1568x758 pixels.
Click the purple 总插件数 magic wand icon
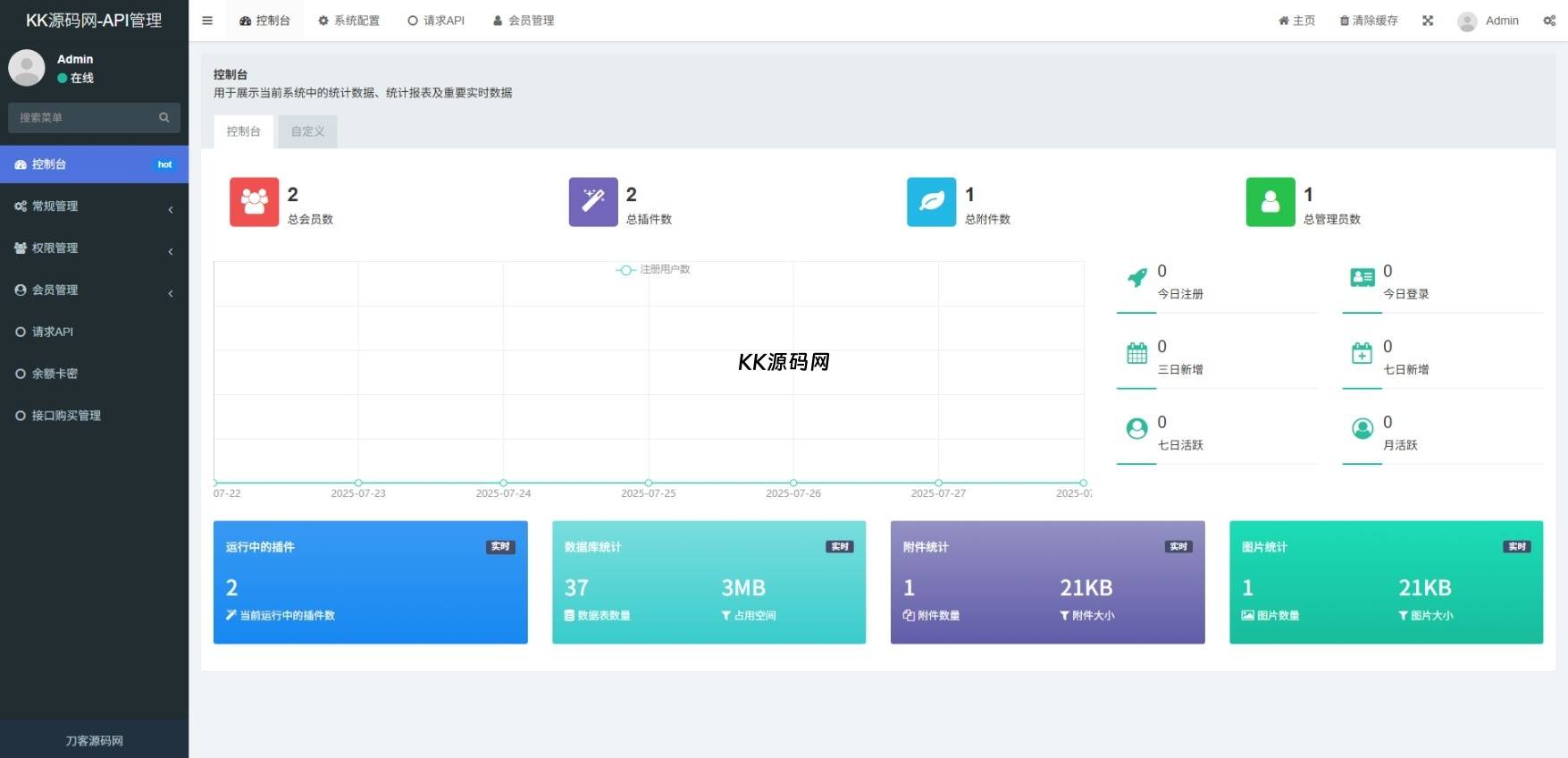click(x=593, y=202)
